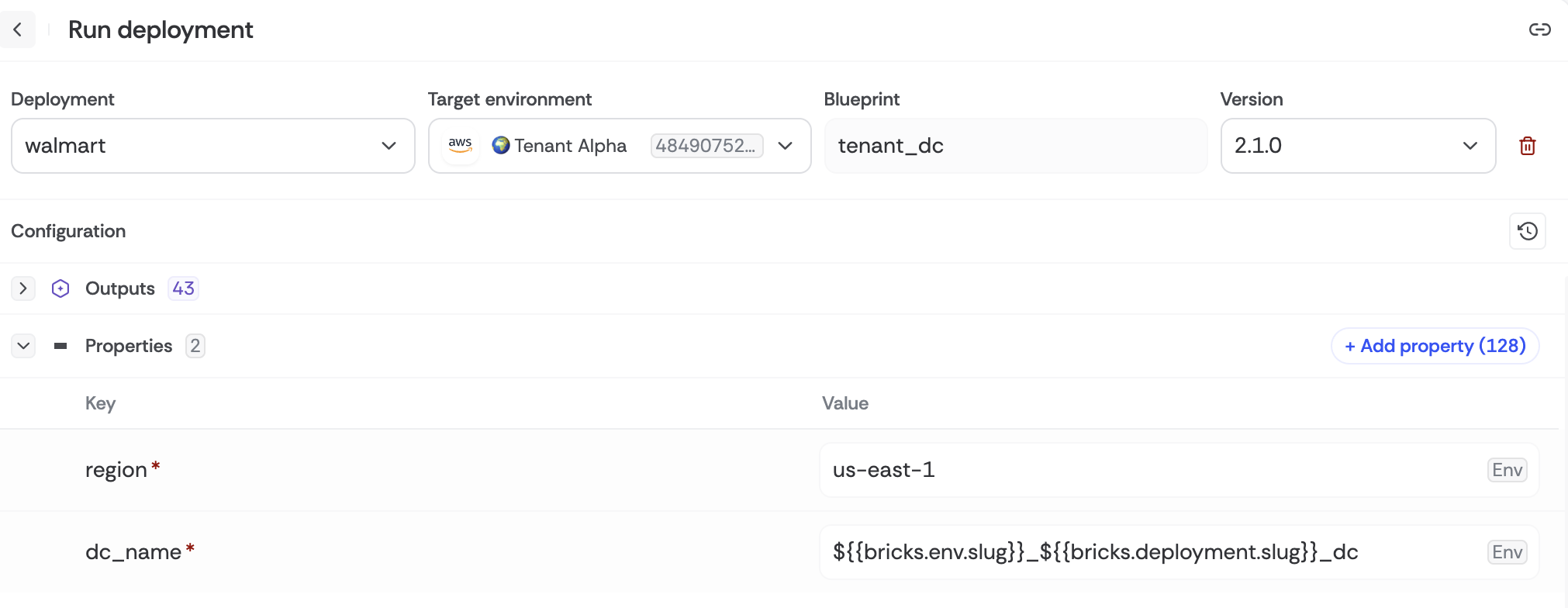The width and height of the screenshot is (1568, 608).
Task: Click the Outputs hexagon icon
Action: pos(60,288)
